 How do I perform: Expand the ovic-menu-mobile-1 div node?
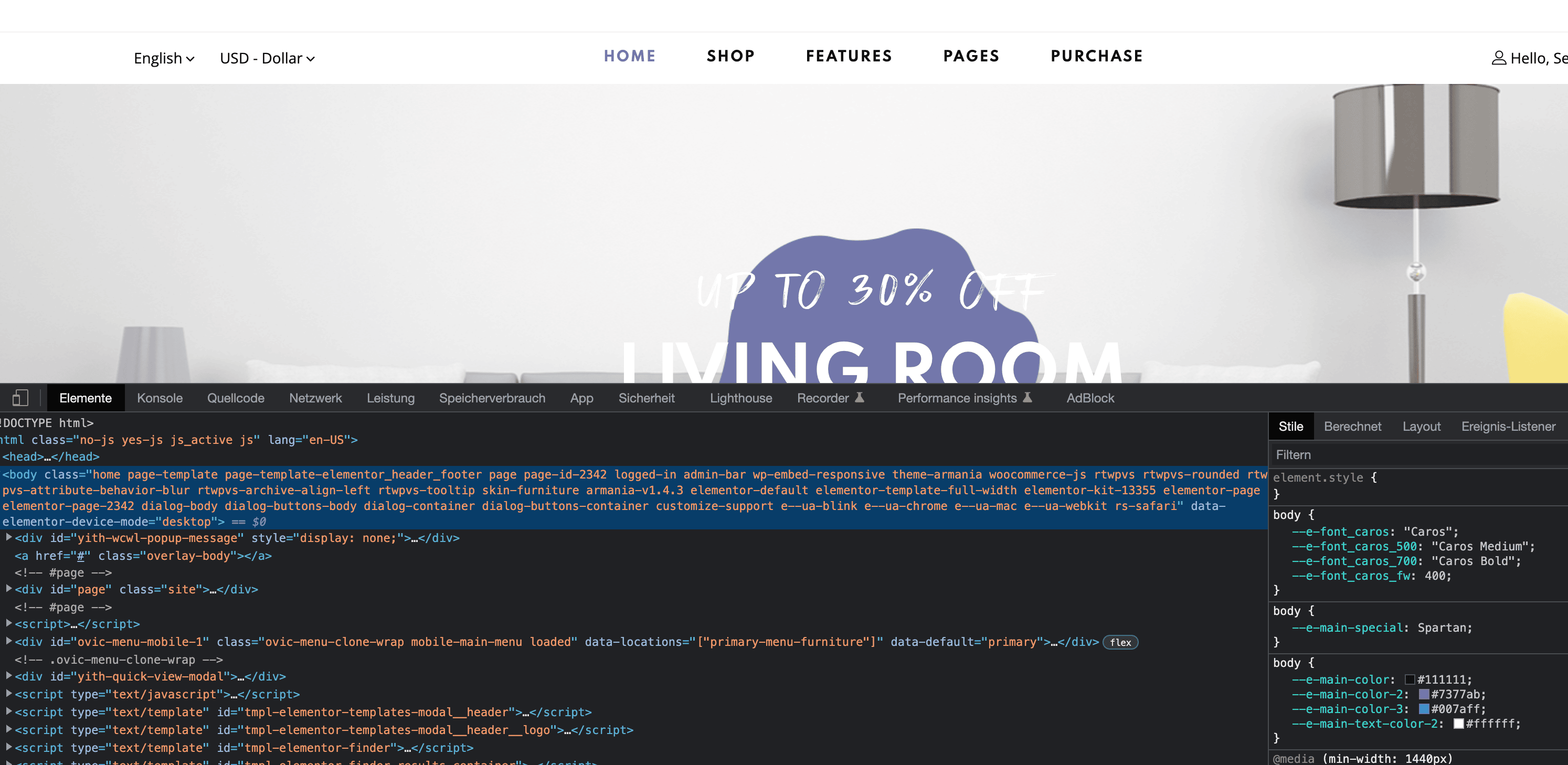(x=8, y=641)
